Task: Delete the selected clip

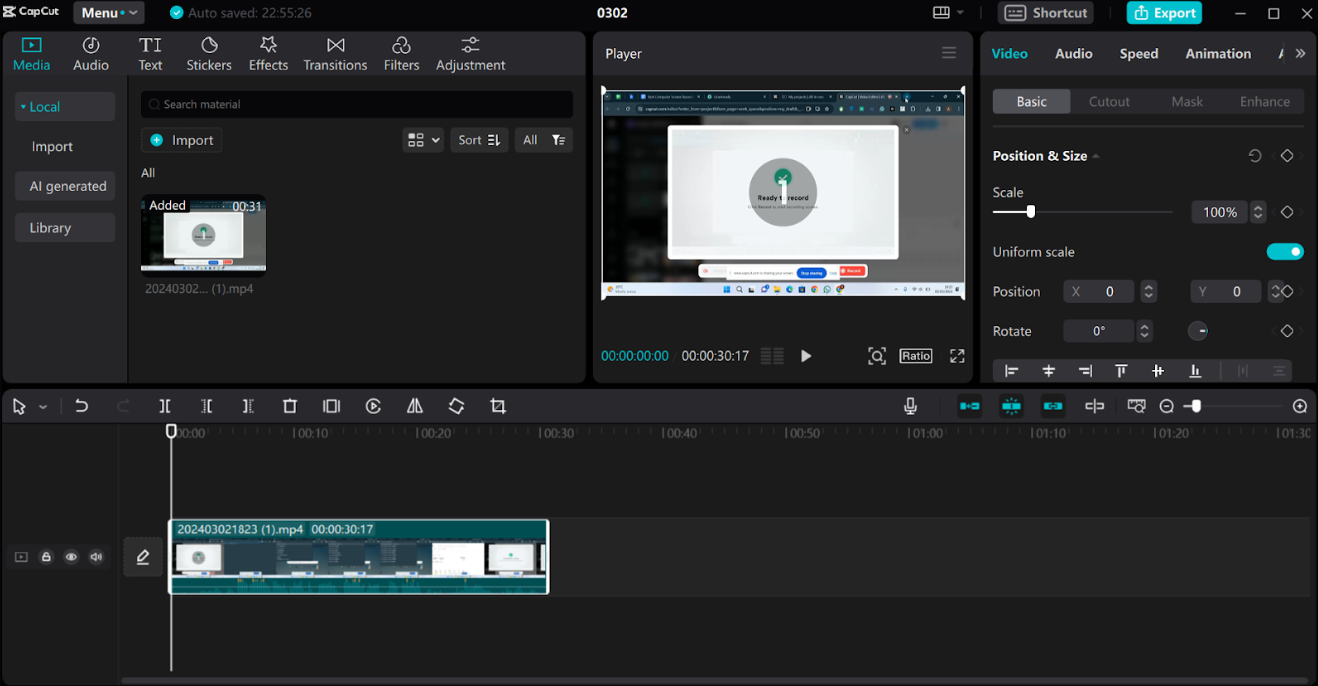Action: 290,406
